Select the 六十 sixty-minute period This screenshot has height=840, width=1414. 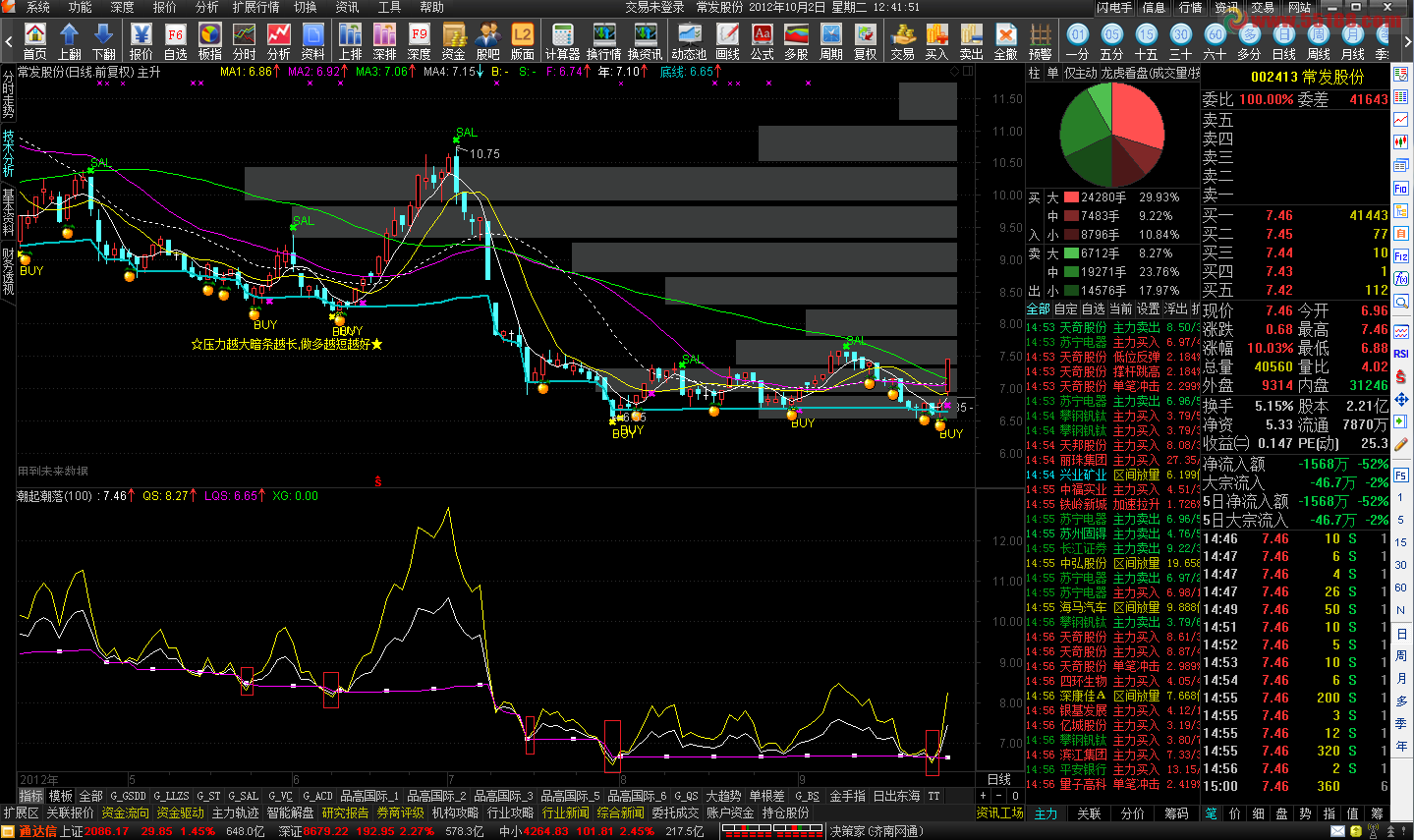[x=1216, y=41]
